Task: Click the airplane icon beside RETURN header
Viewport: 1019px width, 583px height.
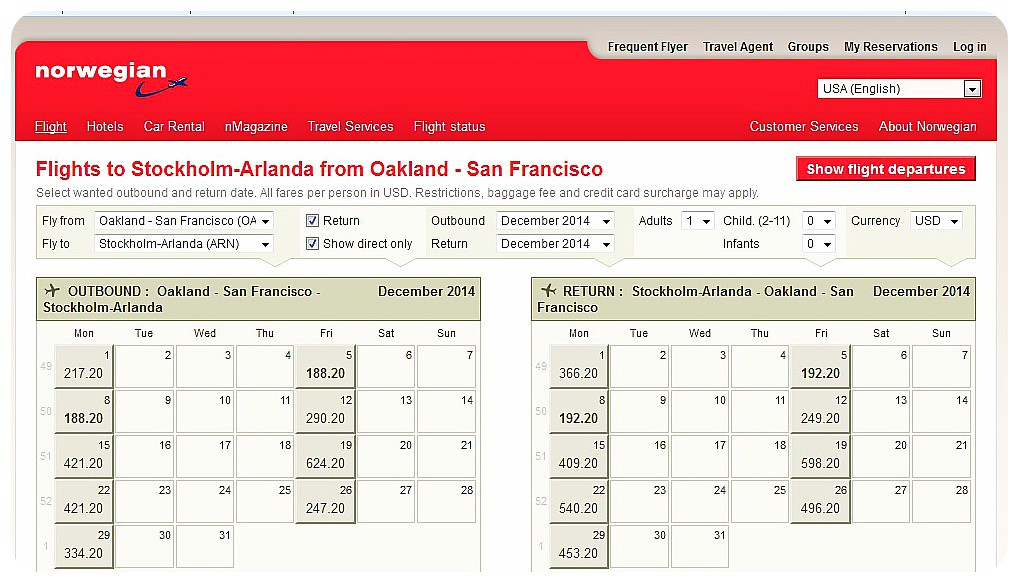Action: [x=548, y=291]
